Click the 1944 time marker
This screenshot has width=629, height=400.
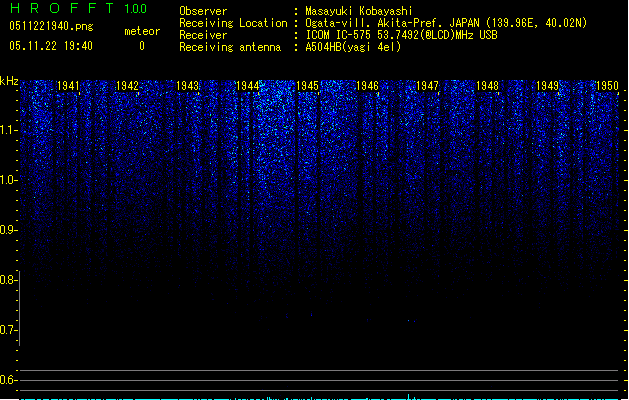248,86
